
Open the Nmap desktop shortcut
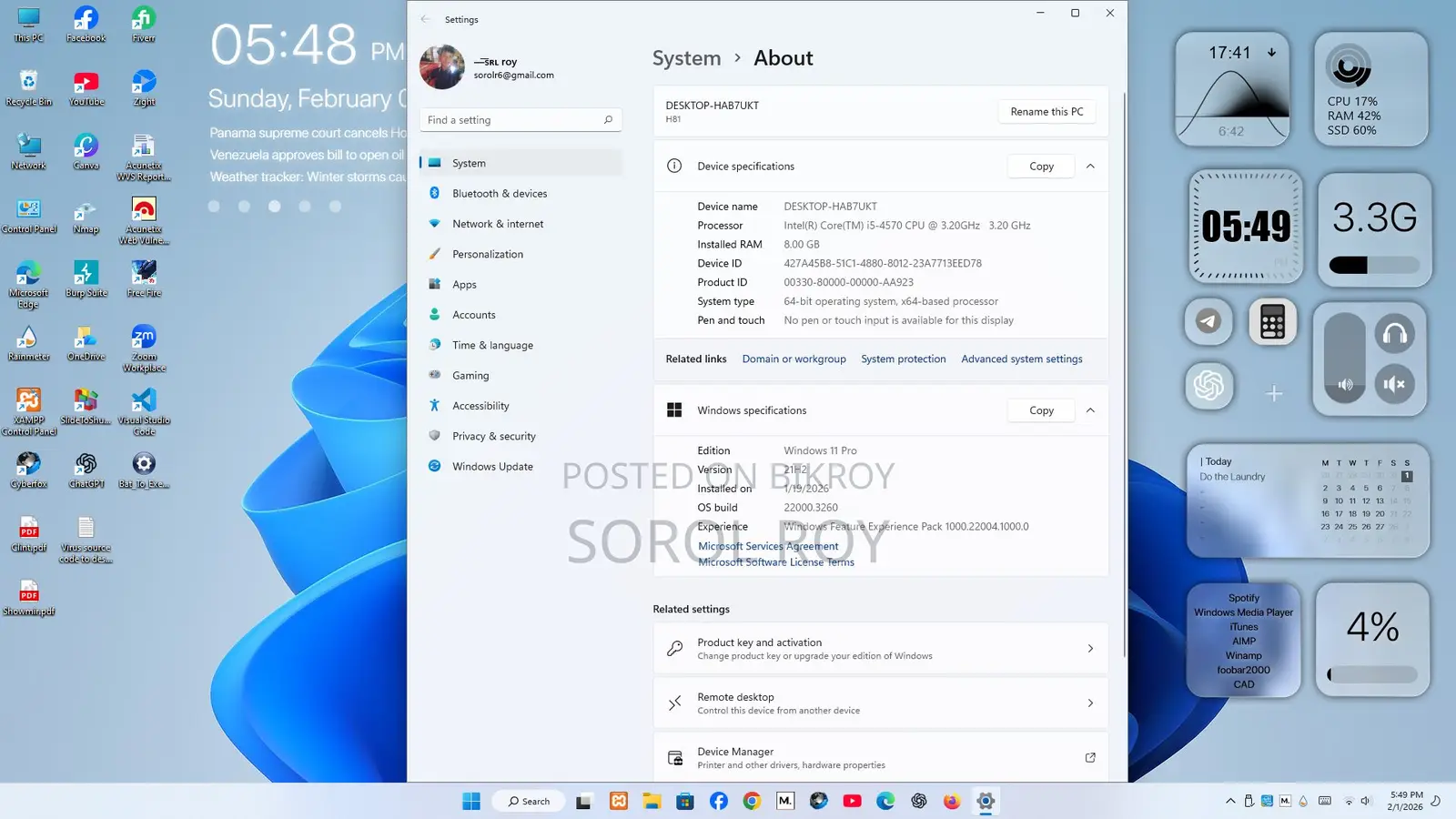(x=86, y=216)
